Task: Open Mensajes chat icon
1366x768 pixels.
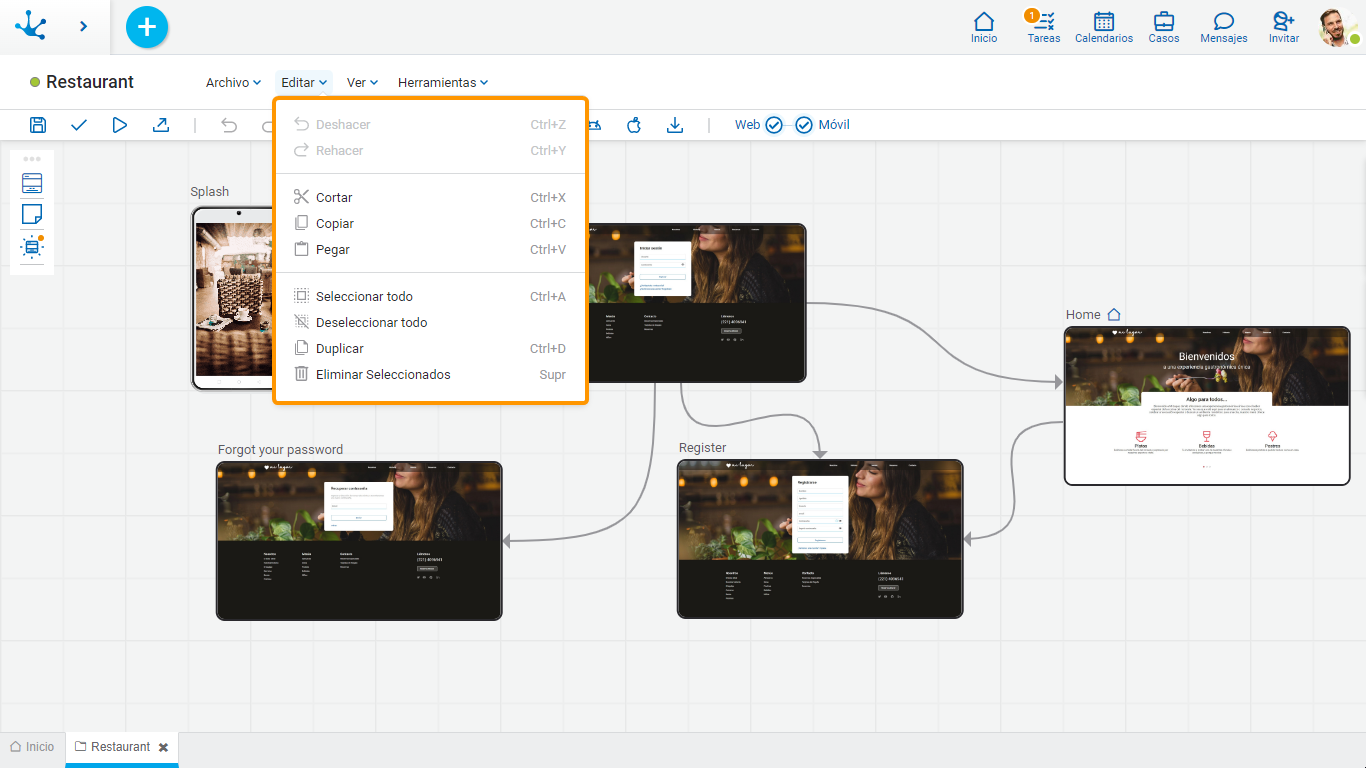Action: (1224, 27)
